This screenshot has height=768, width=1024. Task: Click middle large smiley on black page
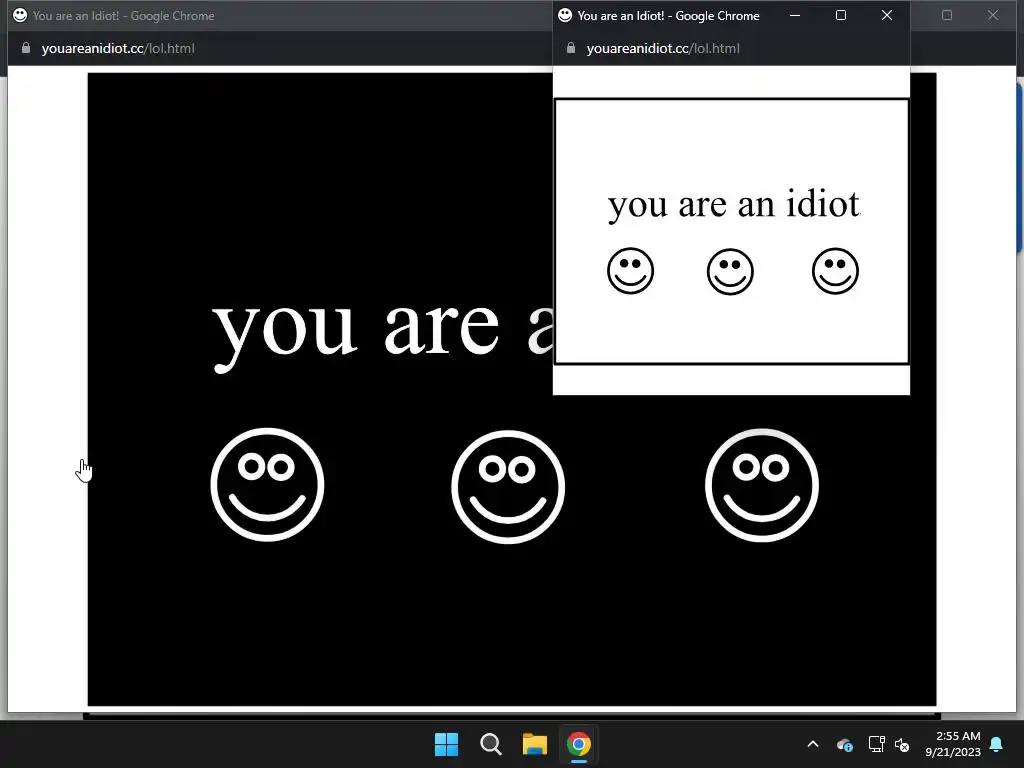pyautogui.click(x=508, y=487)
